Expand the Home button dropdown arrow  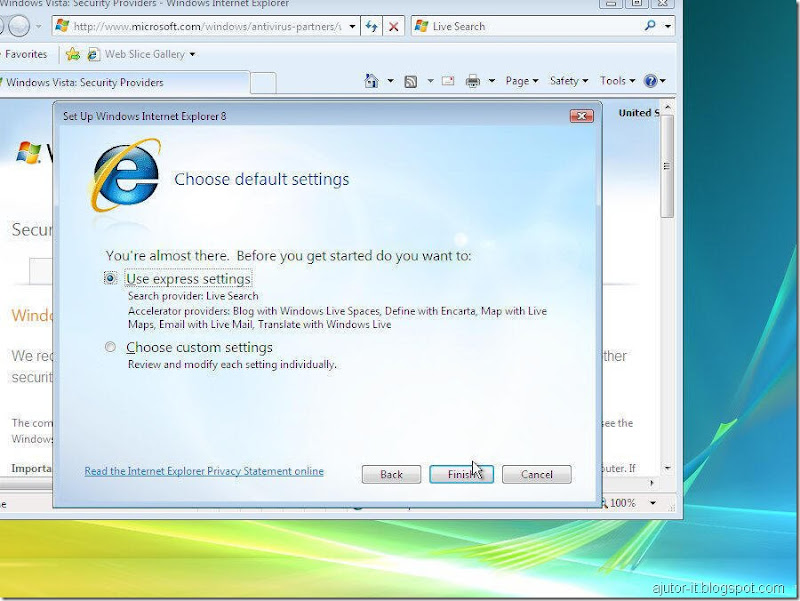pos(390,81)
